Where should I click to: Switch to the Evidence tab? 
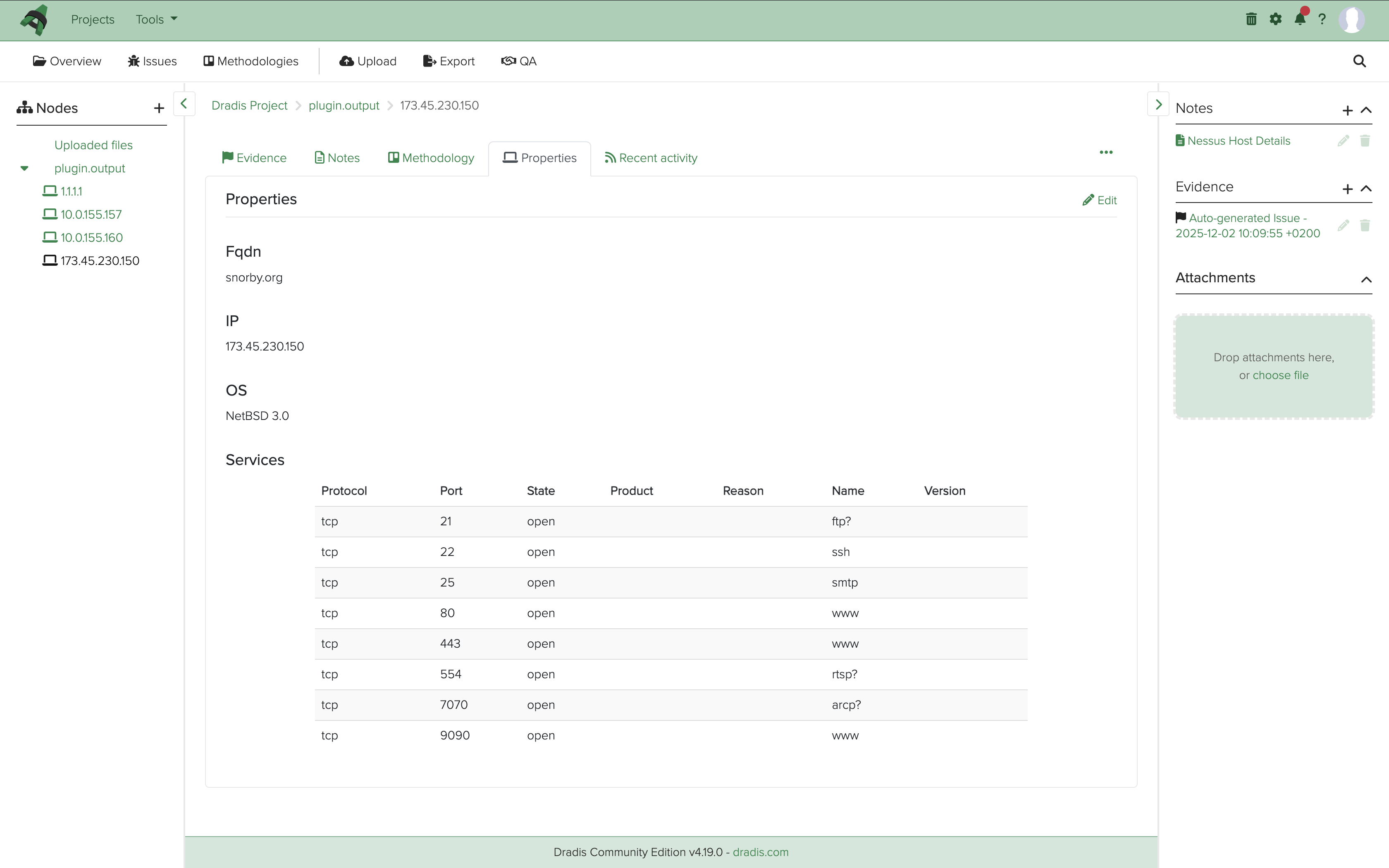tap(254, 158)
